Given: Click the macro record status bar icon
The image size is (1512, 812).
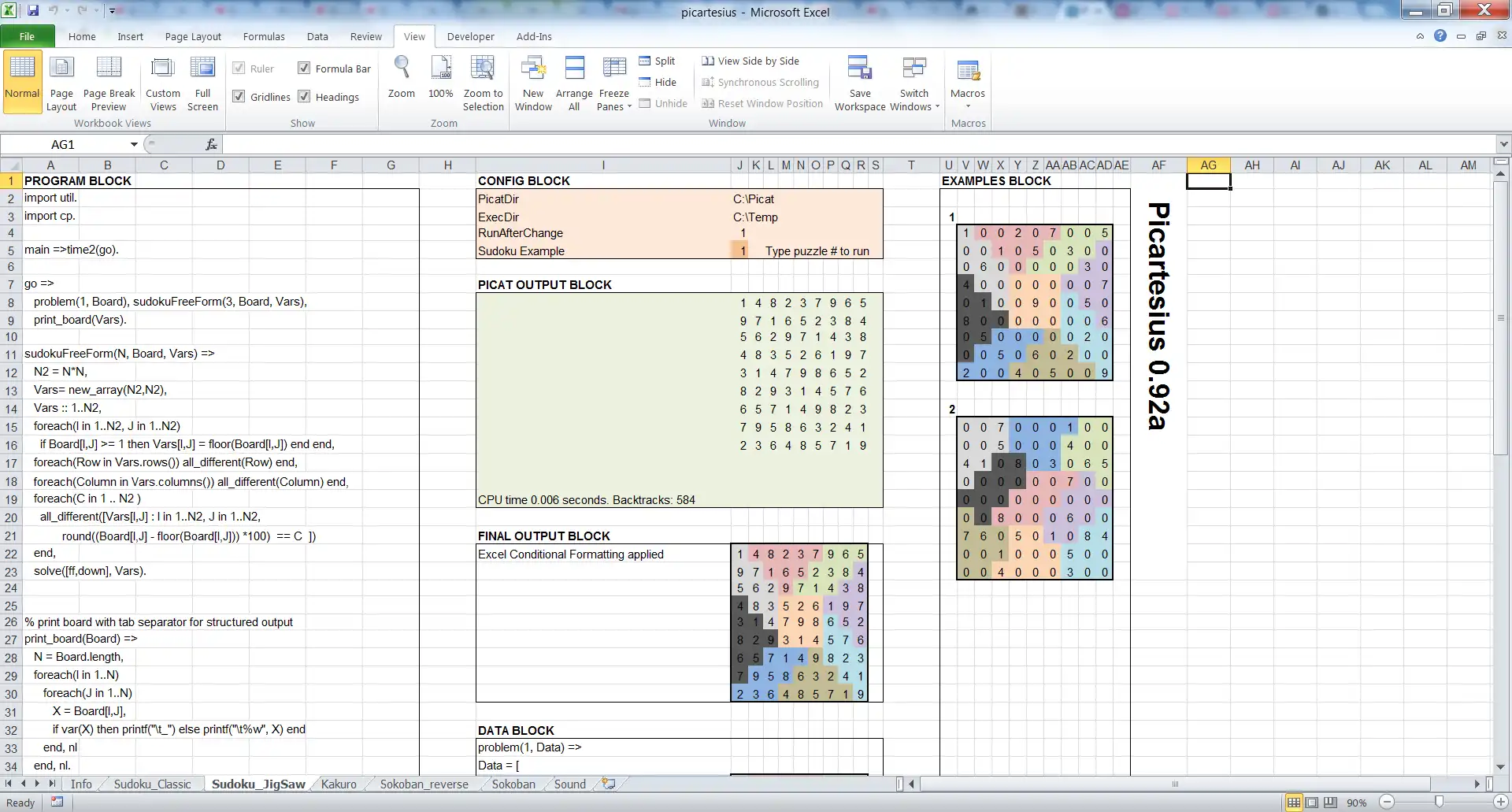Looking at the screenshot, I should [57, 802].
